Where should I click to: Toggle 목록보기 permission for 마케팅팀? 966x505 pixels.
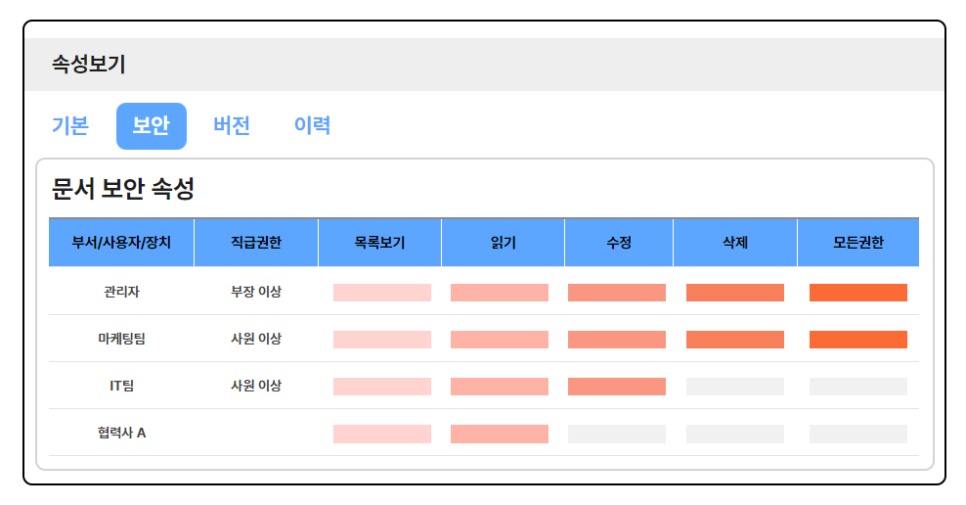[x=382, y=339]
